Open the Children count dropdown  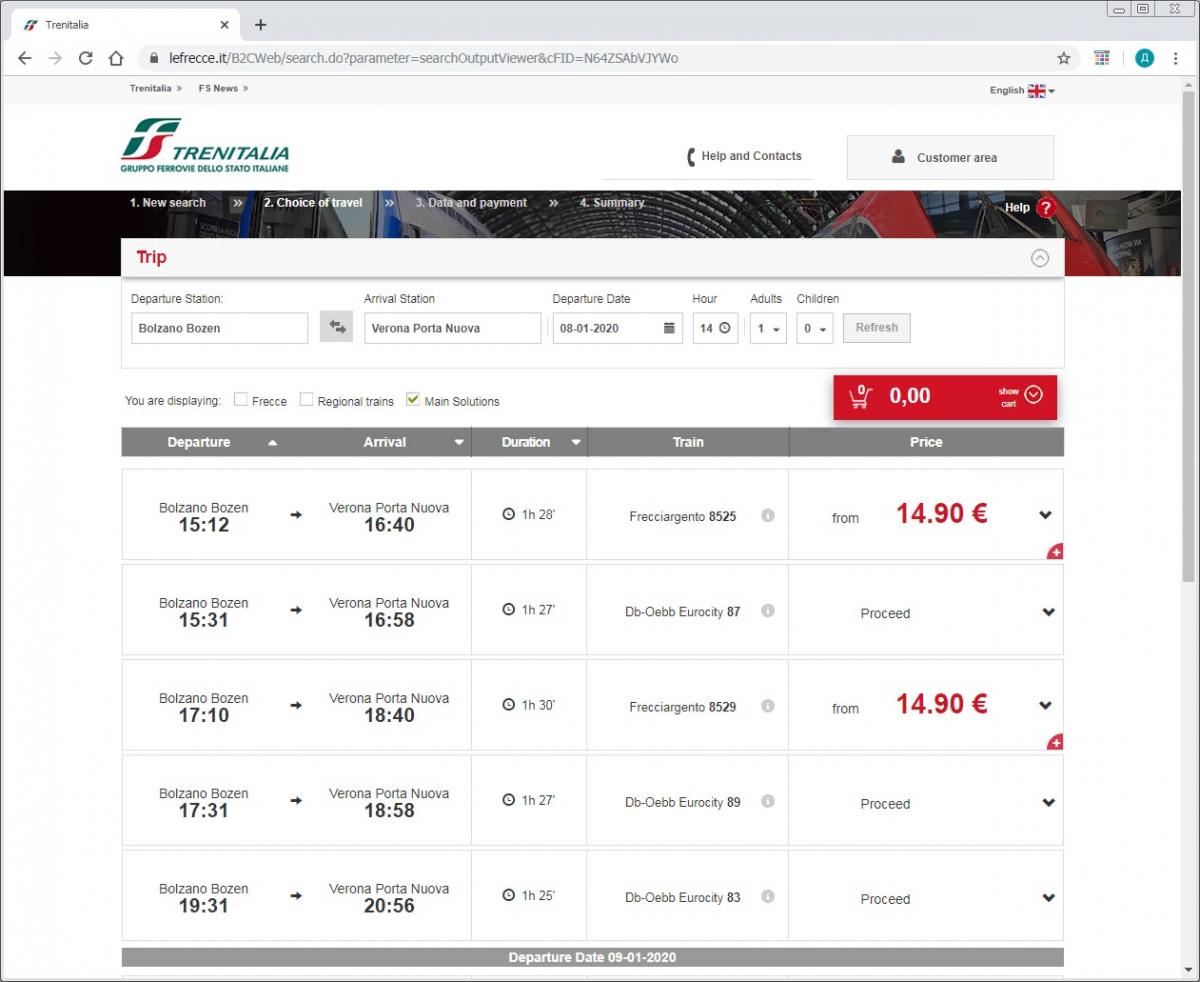click(x=815, y=328)
